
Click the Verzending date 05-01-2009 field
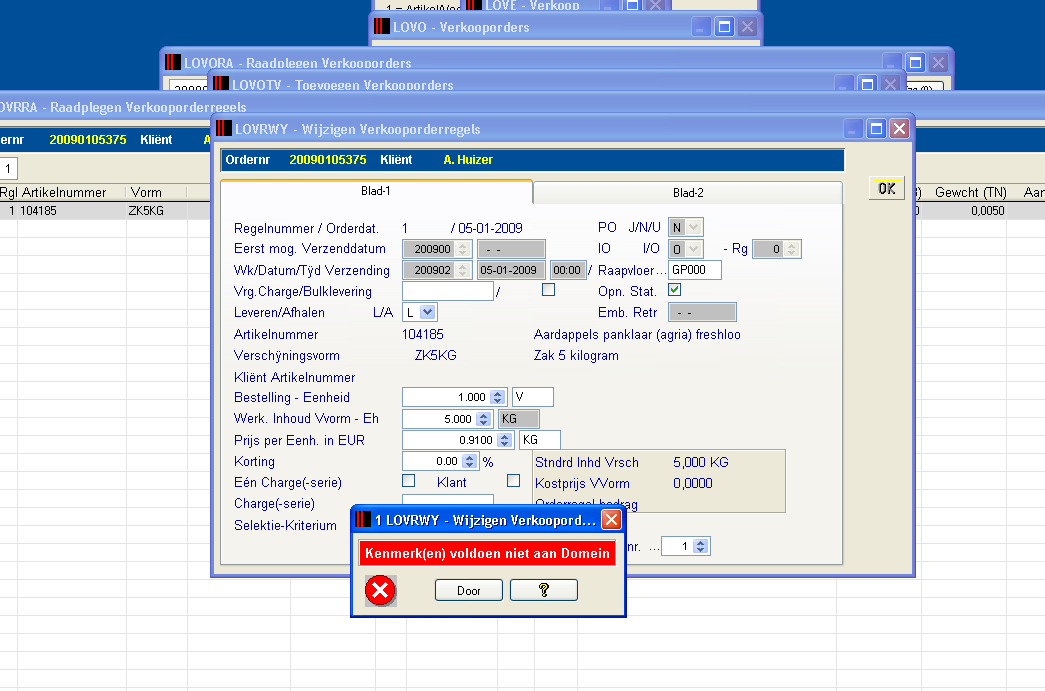pos(511,270)
